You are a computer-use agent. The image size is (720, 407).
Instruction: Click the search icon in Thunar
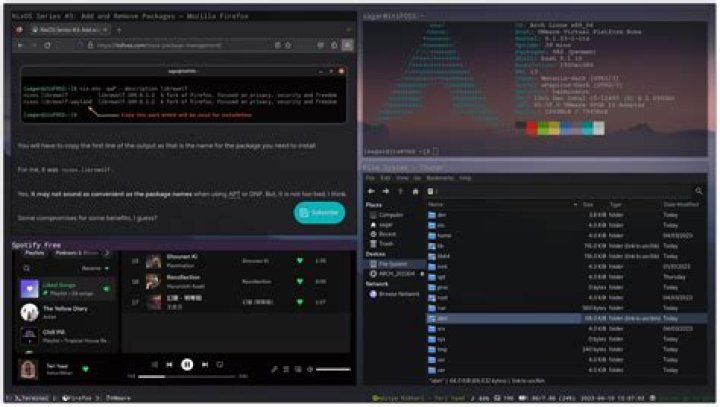click(x=697, y=190)
